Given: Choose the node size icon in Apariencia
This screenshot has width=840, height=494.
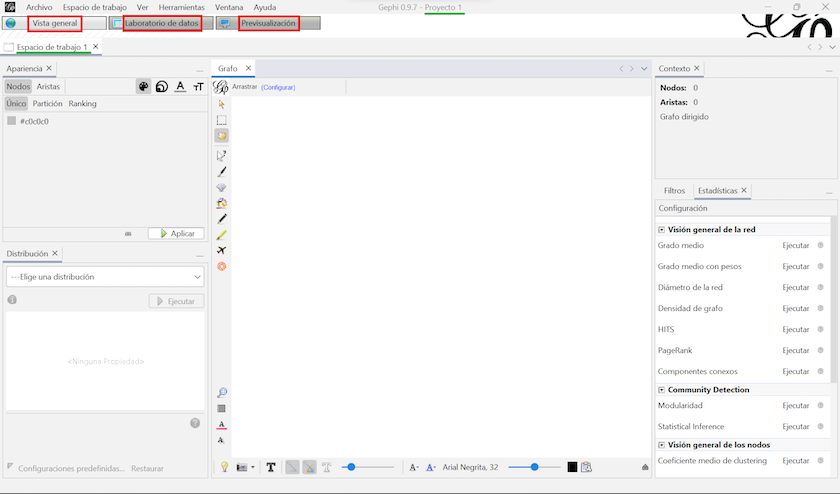Looking at the screenshot, I should coord(162,87).
